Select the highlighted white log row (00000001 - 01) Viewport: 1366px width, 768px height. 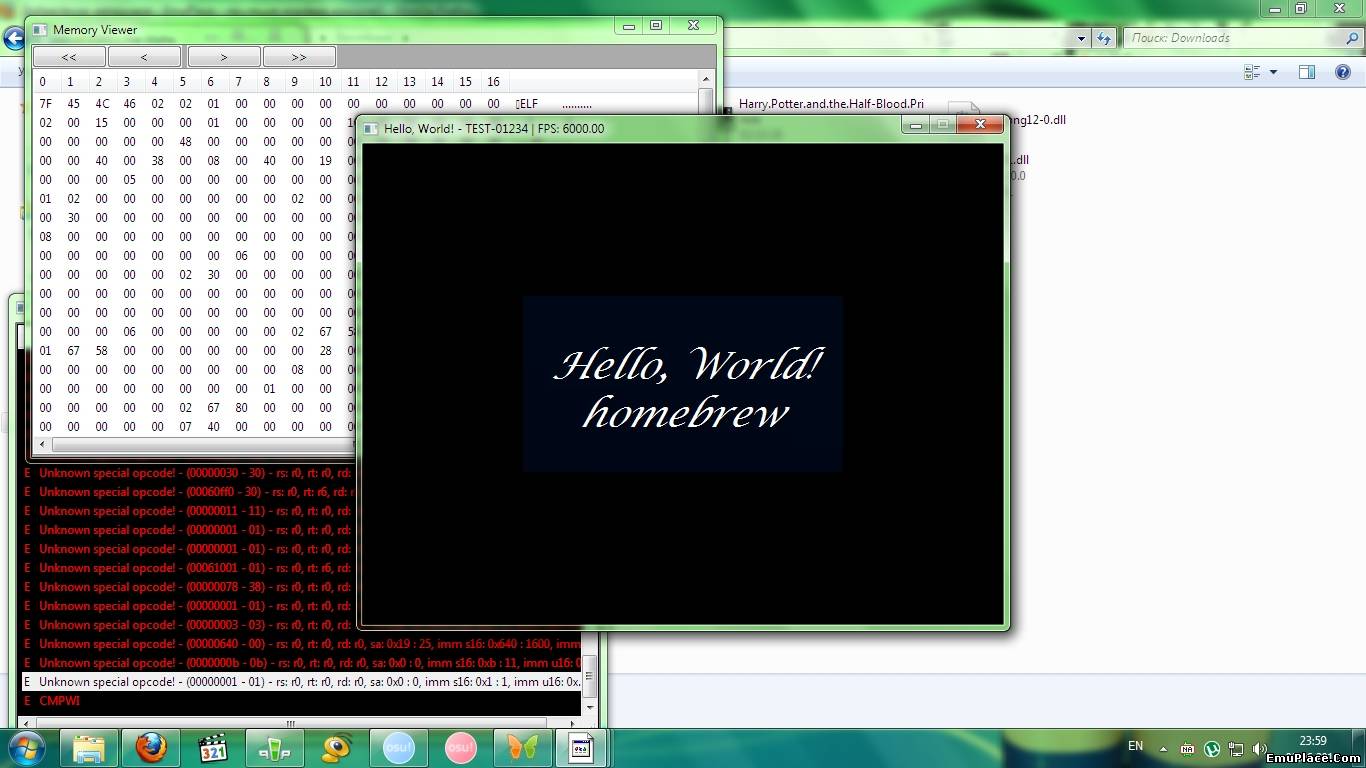tap(301, 682)
